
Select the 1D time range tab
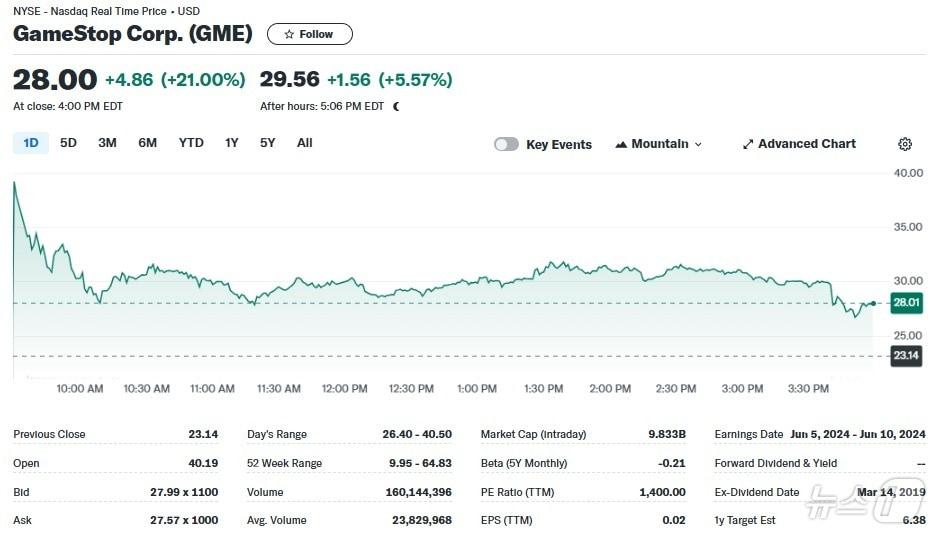(30, 143)
